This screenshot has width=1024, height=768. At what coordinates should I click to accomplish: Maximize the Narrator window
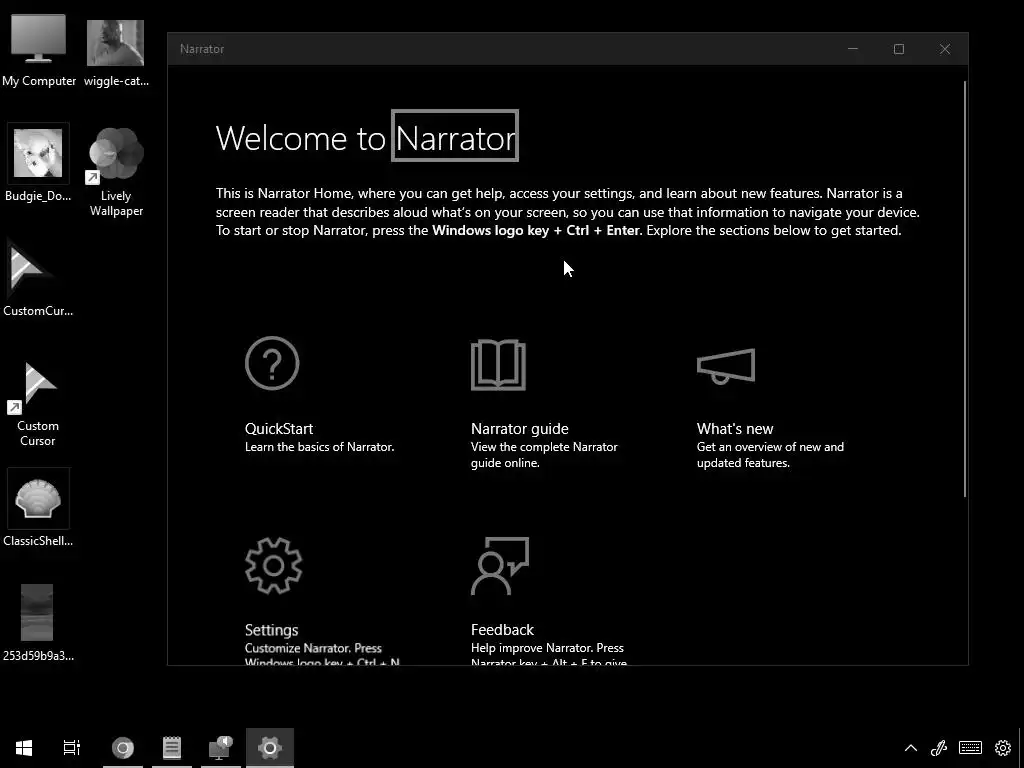pos(899,49)
